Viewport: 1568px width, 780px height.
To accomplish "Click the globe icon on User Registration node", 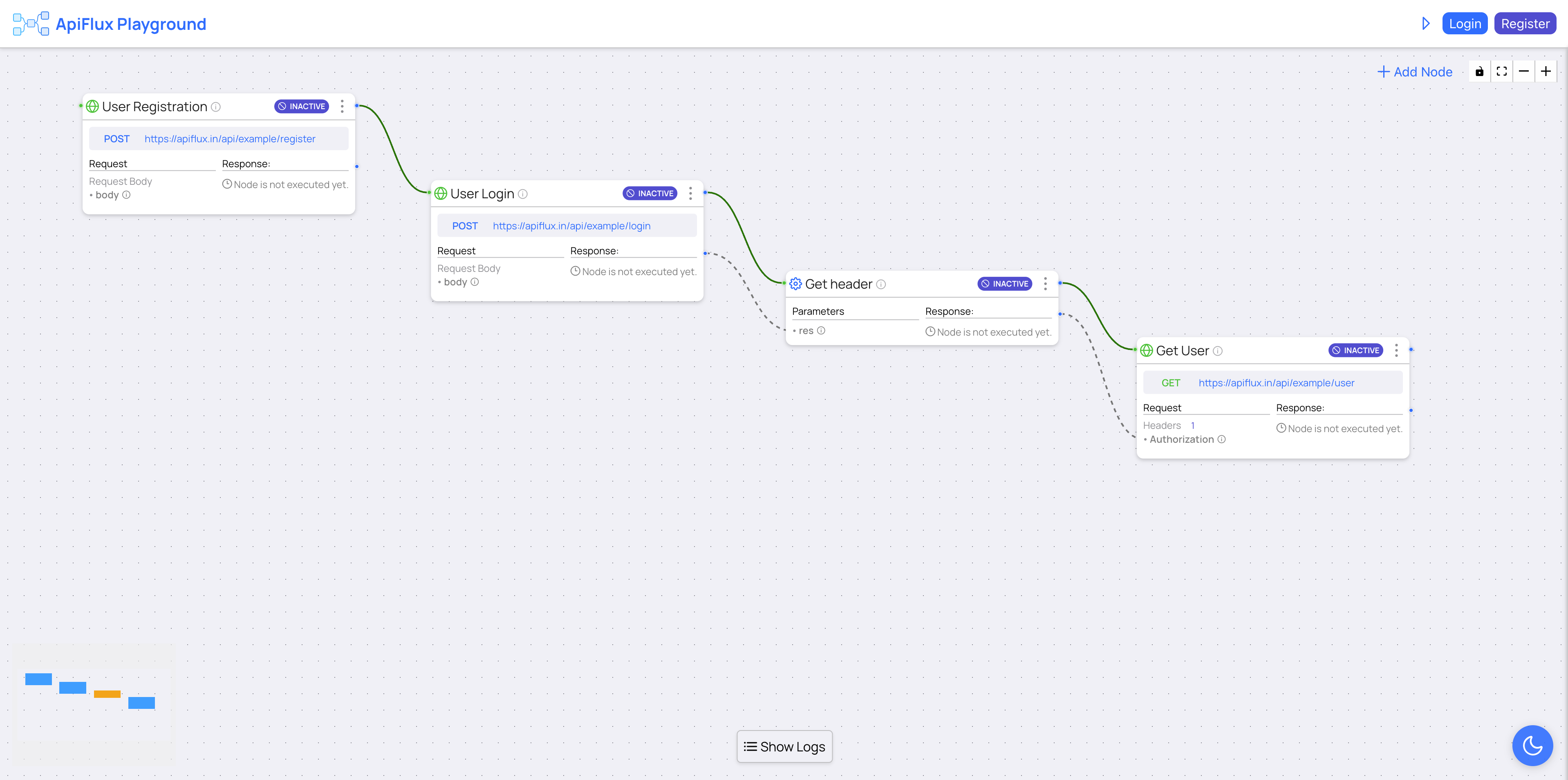I will (x=92, y=106).
